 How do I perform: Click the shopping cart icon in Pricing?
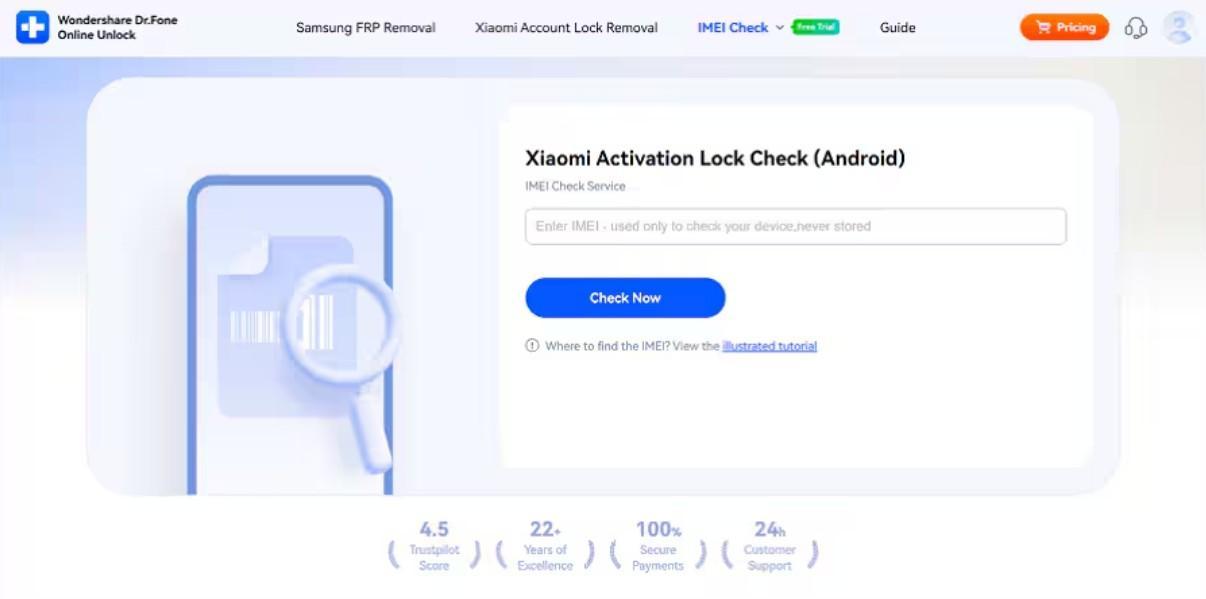pyautogui.click(x=1044, y=28)
